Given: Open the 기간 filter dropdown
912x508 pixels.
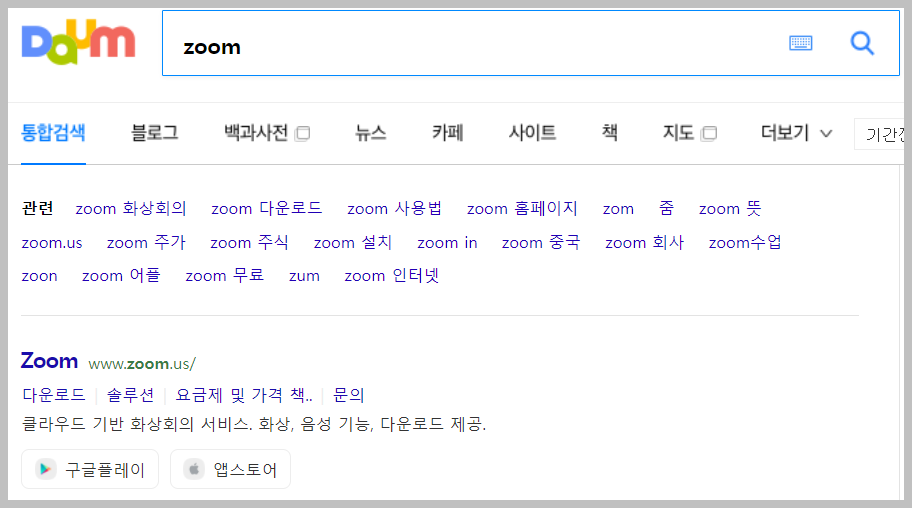Looking at the screenshot, I should click(x=879, y=134).
